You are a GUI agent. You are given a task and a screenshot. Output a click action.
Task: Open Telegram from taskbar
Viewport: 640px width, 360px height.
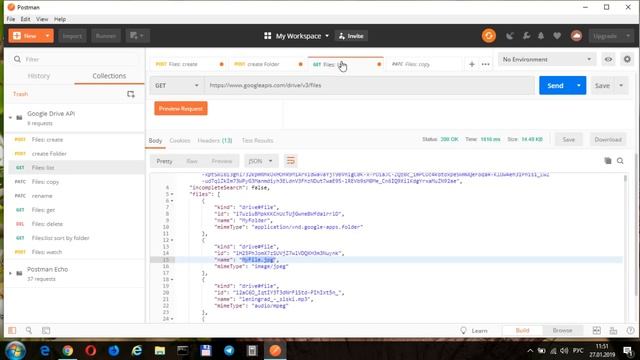(229, 350)
